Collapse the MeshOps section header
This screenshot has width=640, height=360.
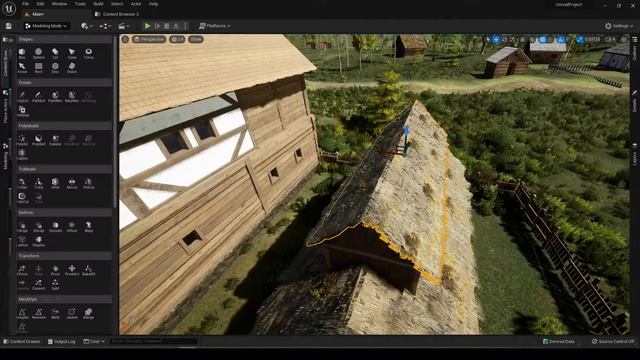tap(64, 299)
